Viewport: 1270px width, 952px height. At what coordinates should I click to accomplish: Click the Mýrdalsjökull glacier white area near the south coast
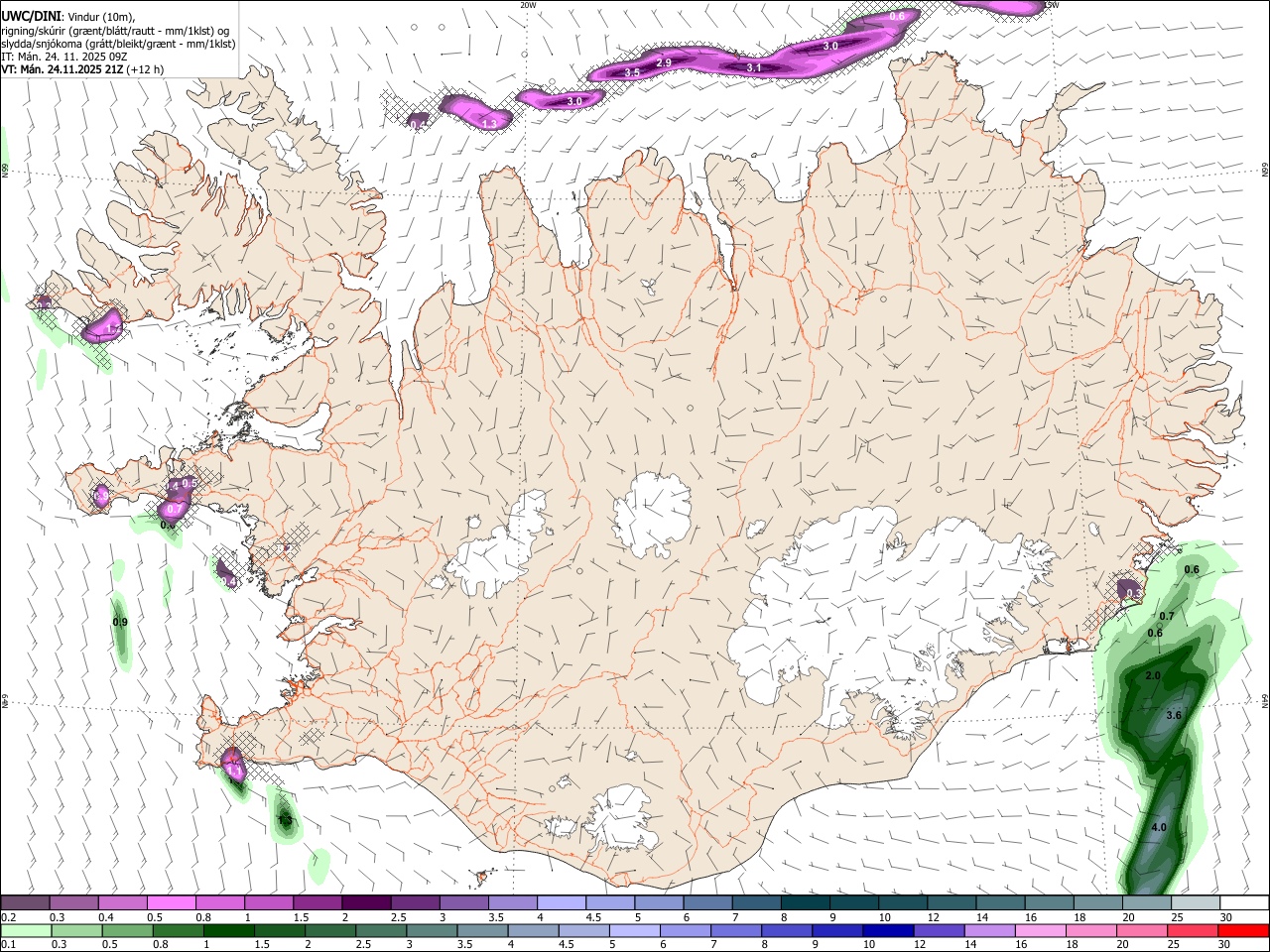(x=622, y=819)
